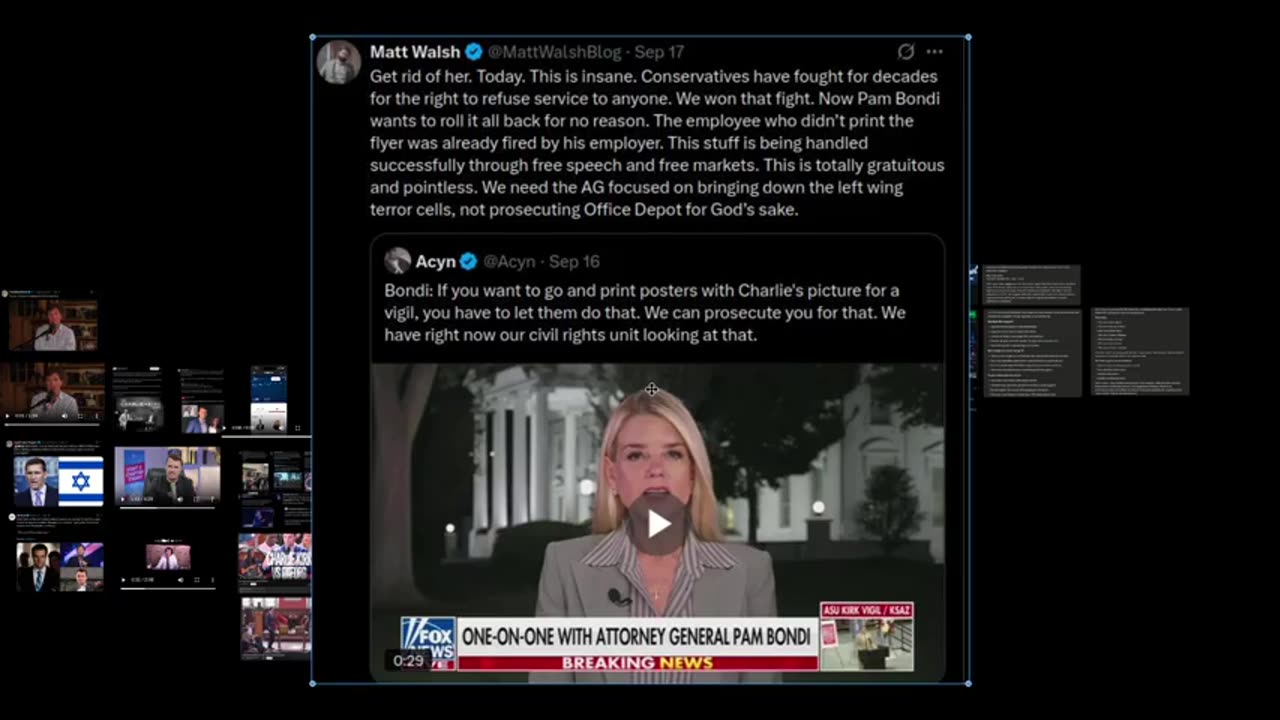Open the Sep 17 tweet timestamp
The height and width of the screenshot is (720, 1280).
[x=659, y=52]
